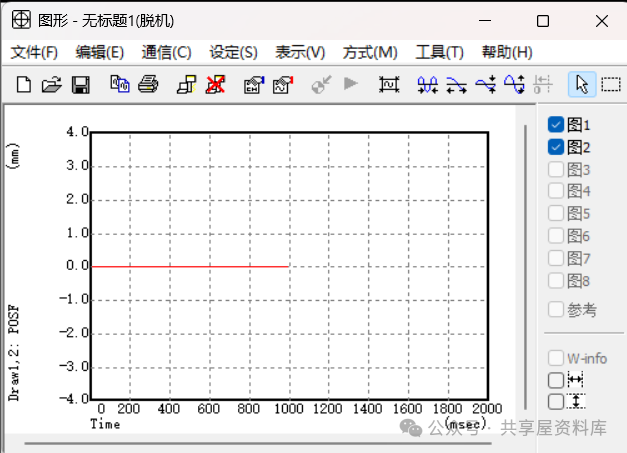Click the vertical scrollbar beside the graph
The height and width of the screenshot is (453, 627).
coord(525,267)
